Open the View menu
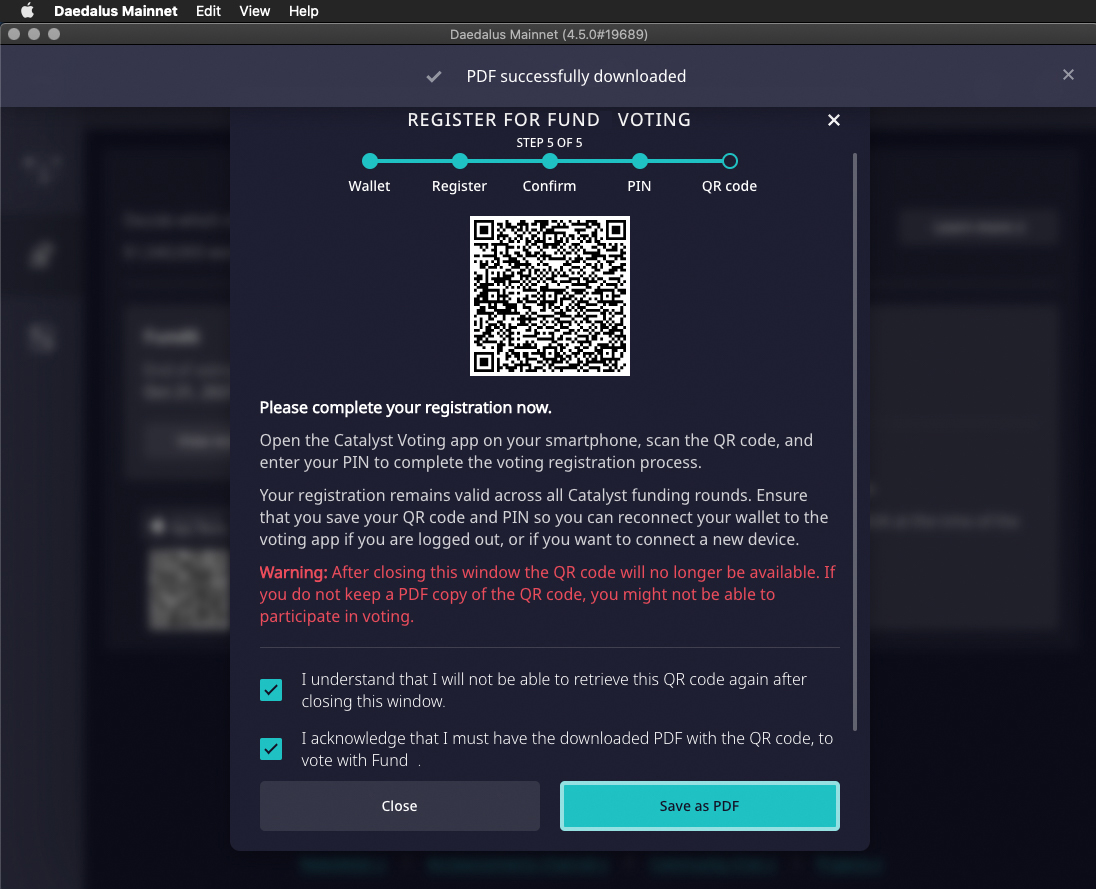Image resolution: width=1096 pixels, height=889 pixels. point(255,11)
